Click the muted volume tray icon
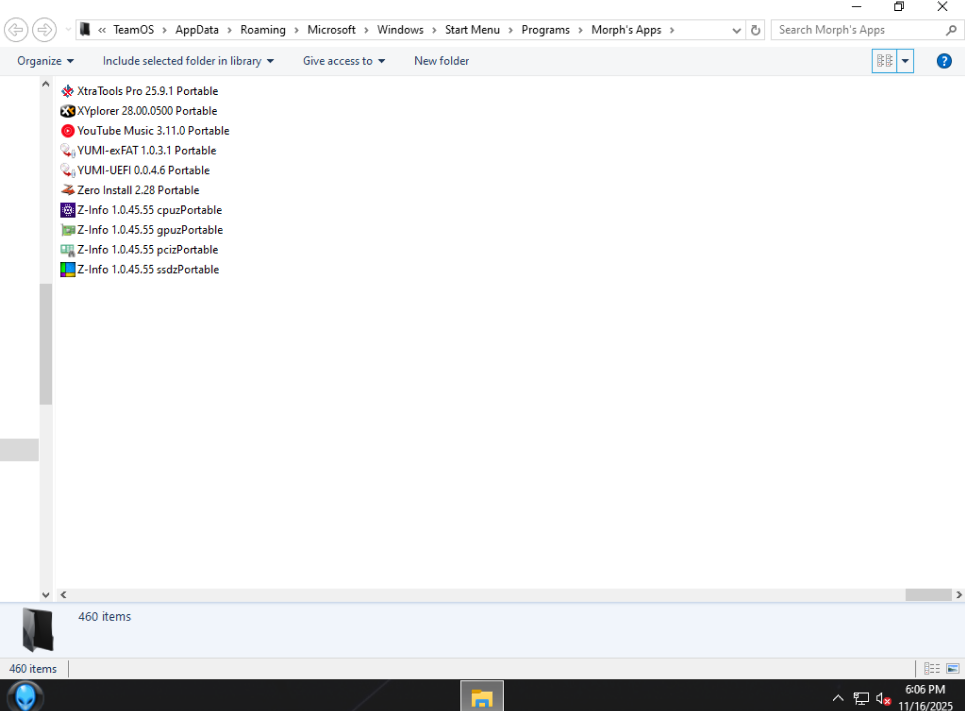Viewport: 965px width, 711px height. click(883, 699)
